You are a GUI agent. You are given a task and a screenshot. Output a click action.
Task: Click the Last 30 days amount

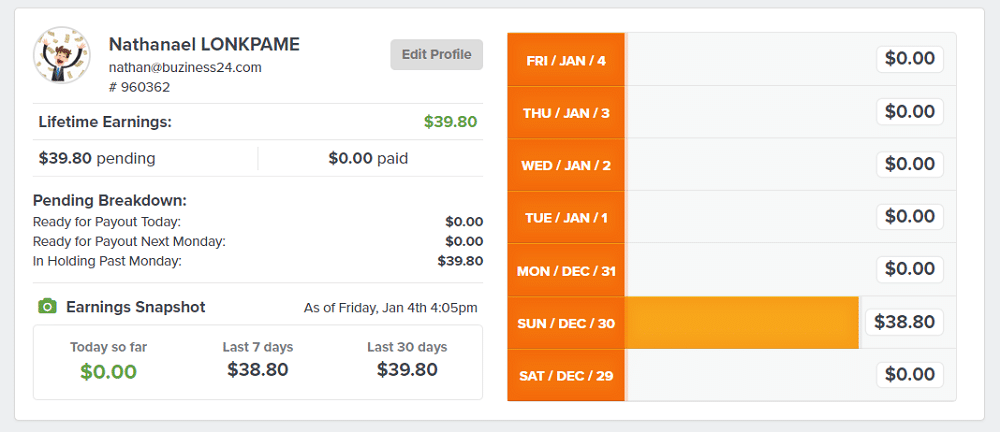pos(407,369)
